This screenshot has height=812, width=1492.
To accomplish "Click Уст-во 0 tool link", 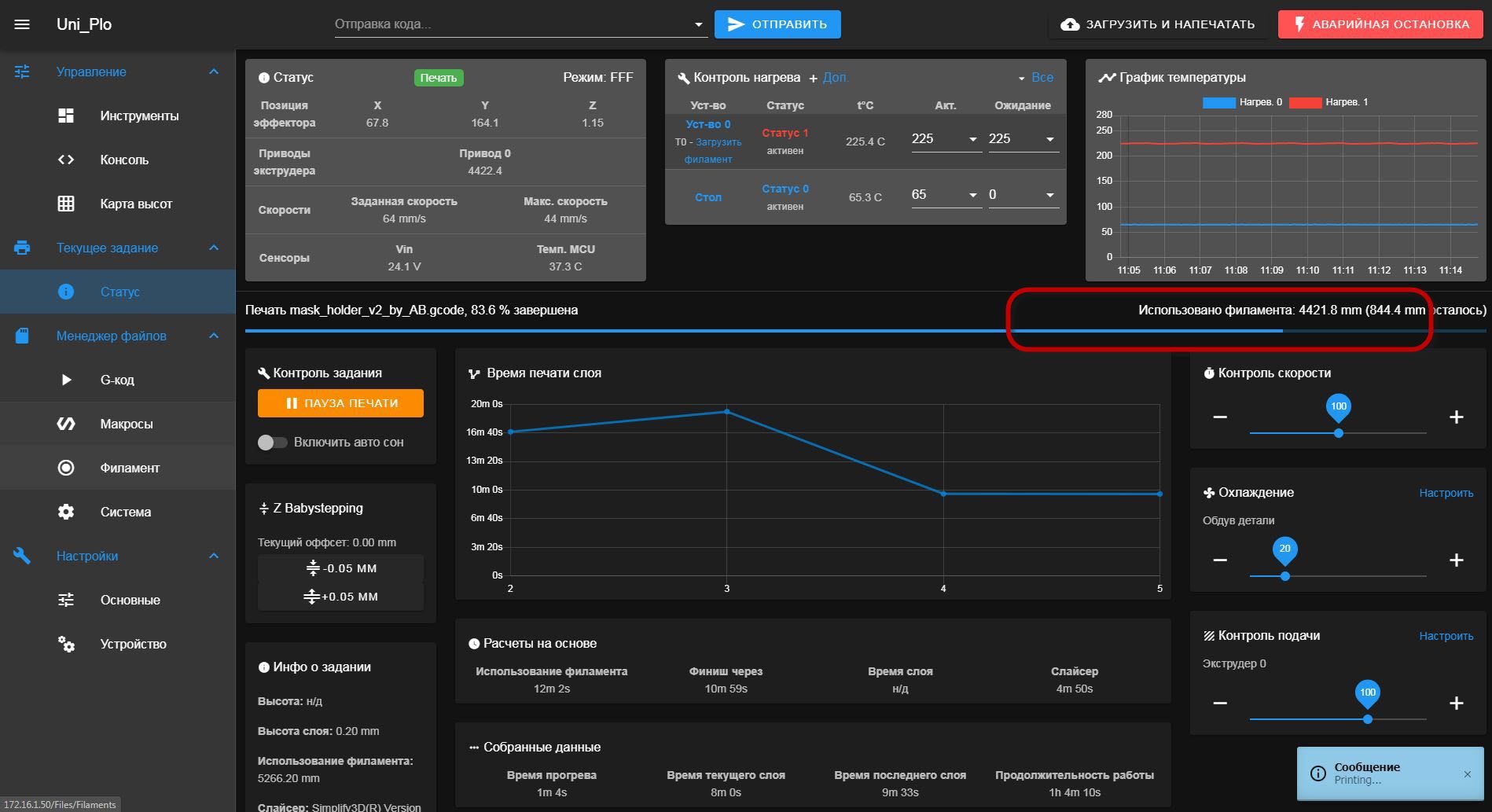I will click(x=707, y=124).
